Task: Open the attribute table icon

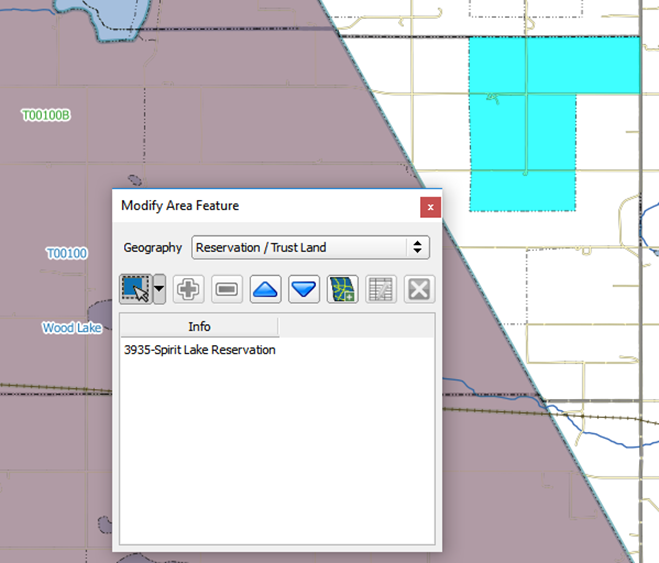Action: [381, 290]
